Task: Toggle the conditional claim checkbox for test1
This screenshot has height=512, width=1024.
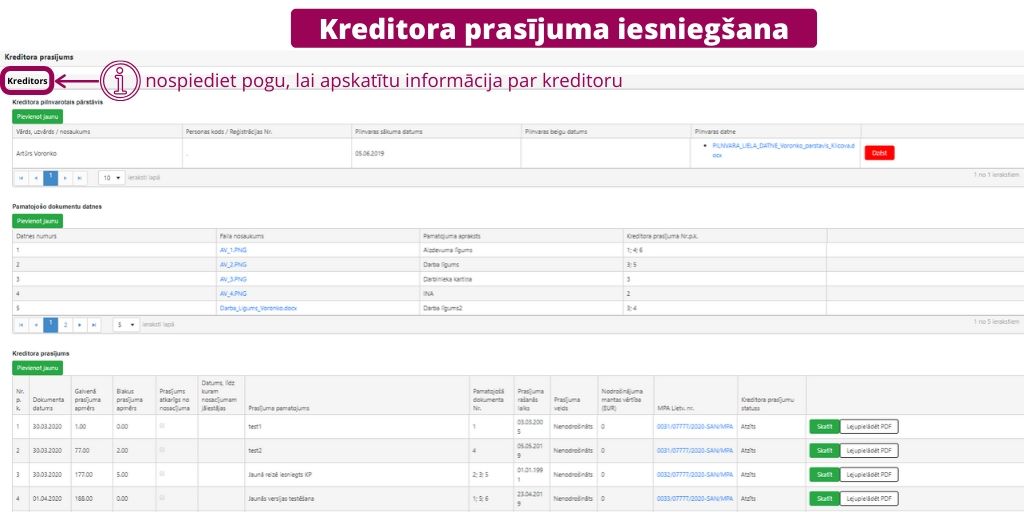Action: (x=162, y=425)
